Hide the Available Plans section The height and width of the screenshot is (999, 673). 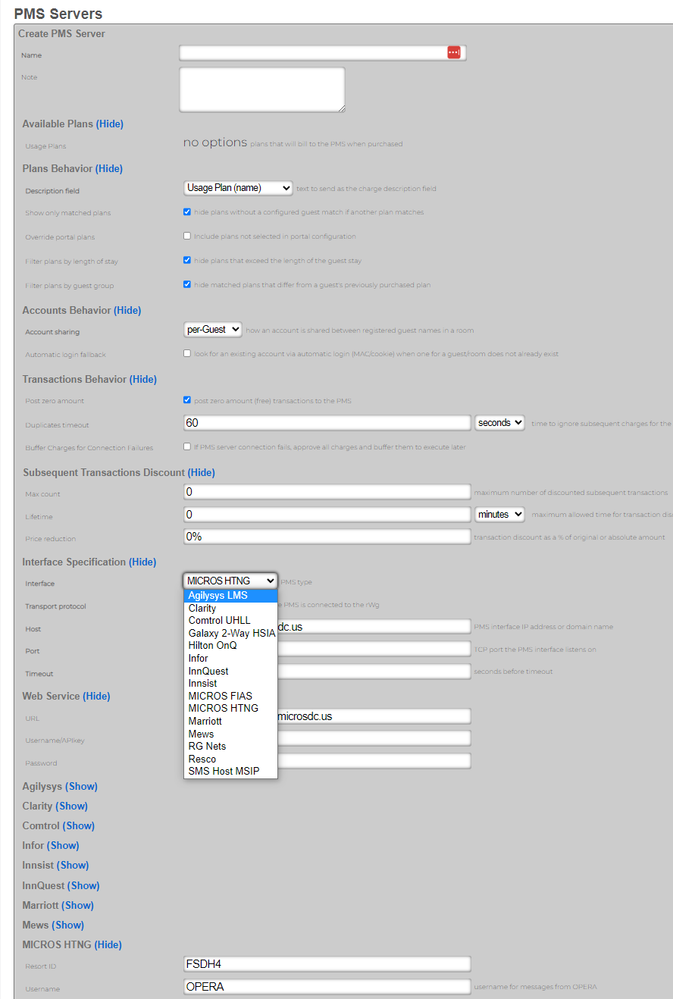point(110,124)
